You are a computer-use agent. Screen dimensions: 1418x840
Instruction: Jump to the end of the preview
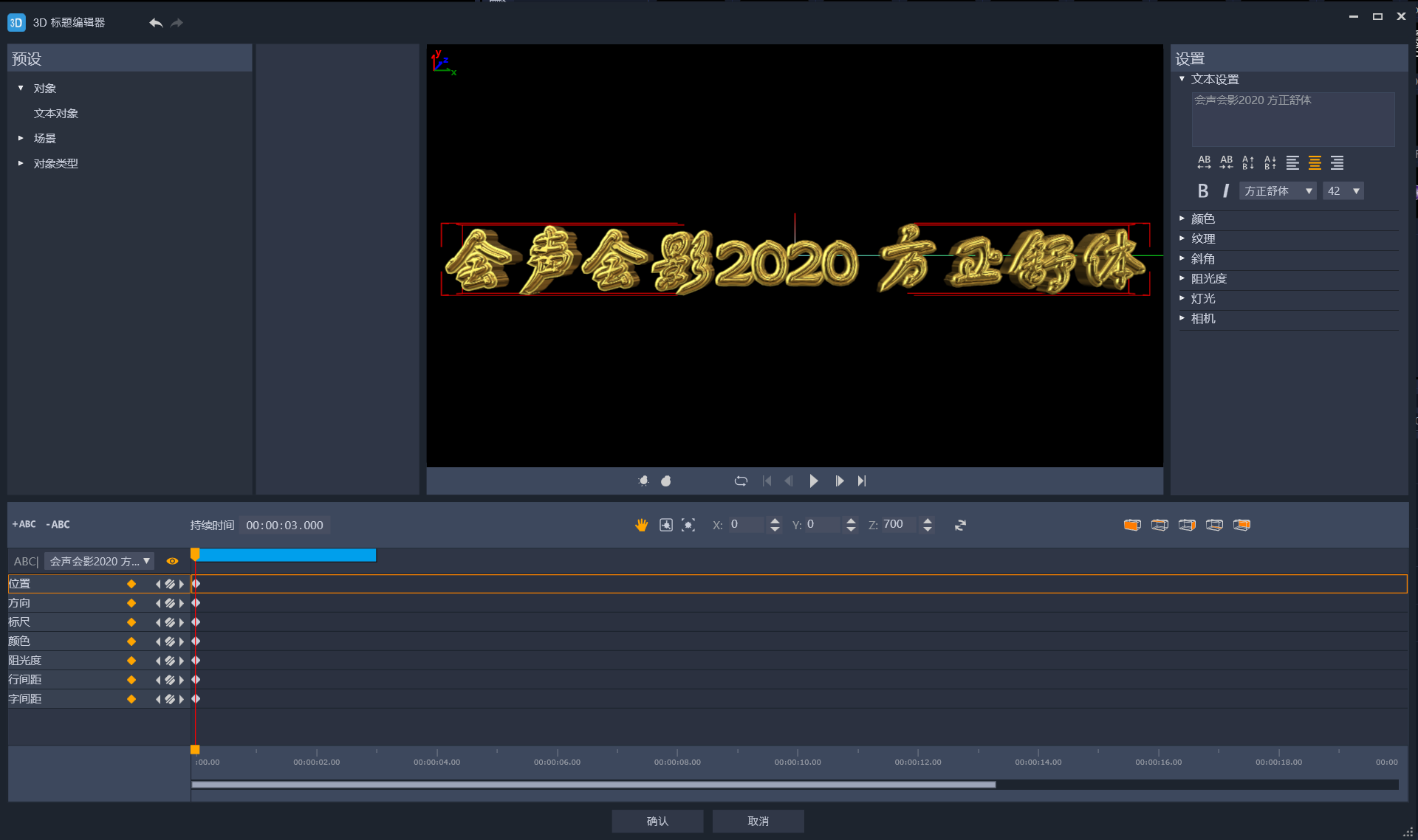[x=861, y=481]
